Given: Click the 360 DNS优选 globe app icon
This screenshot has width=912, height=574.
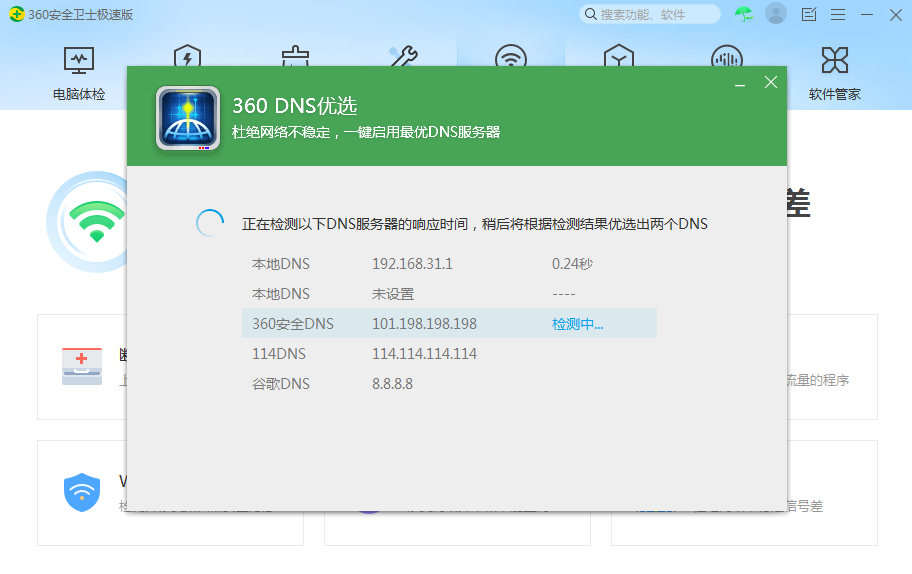Looking at the screenshot, I should (188, 118).
